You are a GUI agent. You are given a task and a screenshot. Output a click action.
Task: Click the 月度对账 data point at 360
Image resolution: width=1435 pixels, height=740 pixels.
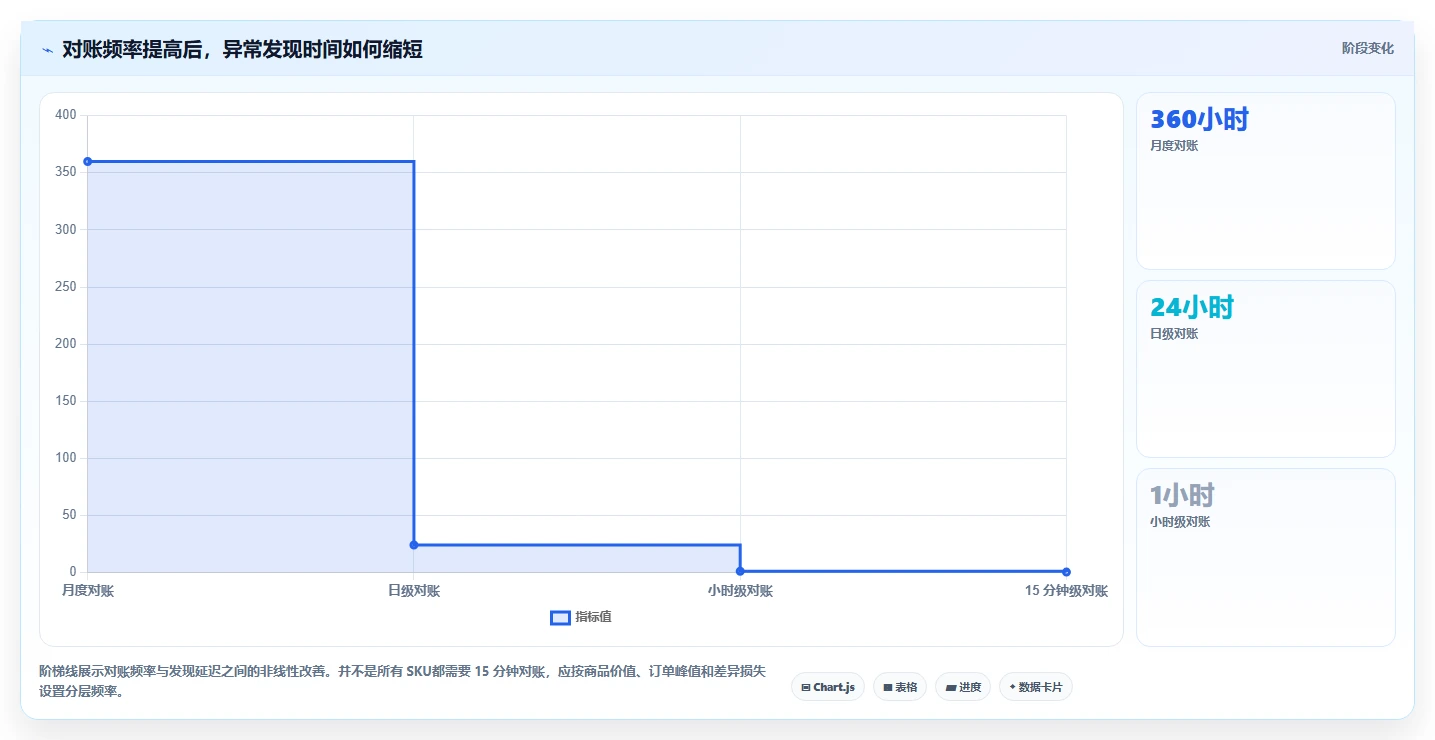pos(88,161)
